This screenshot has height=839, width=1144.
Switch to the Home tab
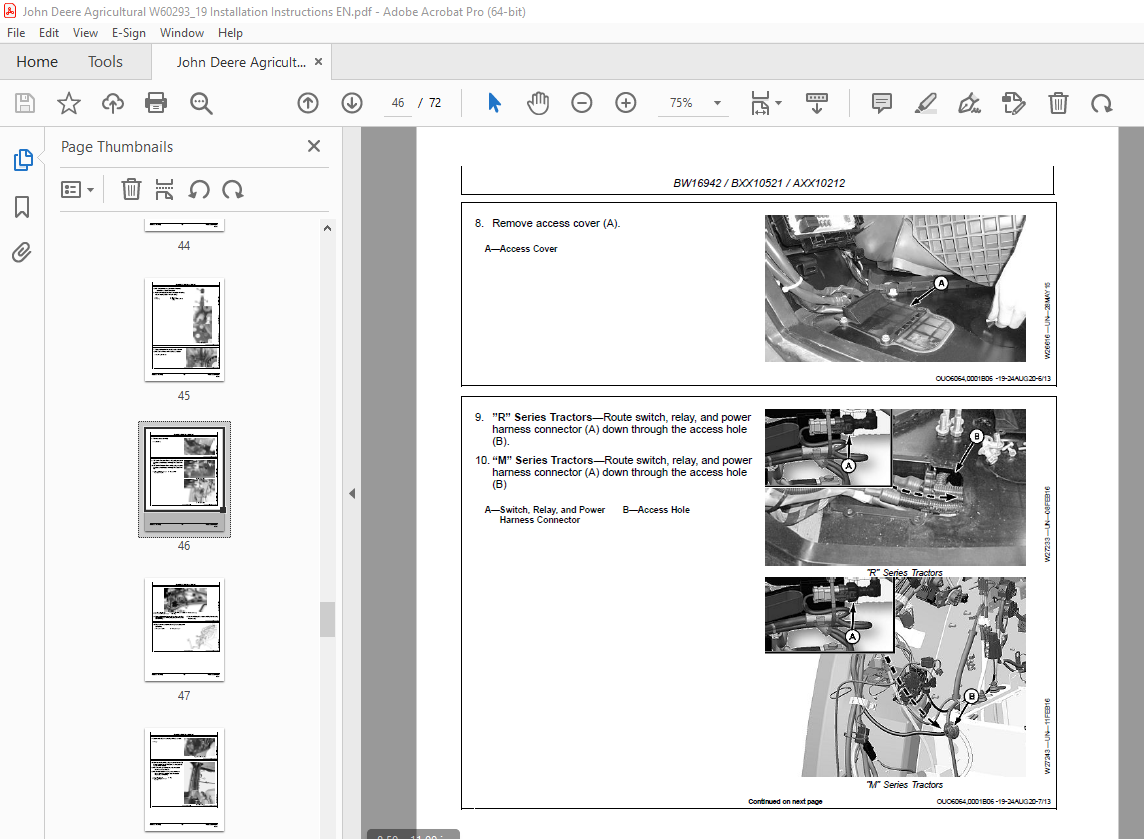click(x=37, y=62)
